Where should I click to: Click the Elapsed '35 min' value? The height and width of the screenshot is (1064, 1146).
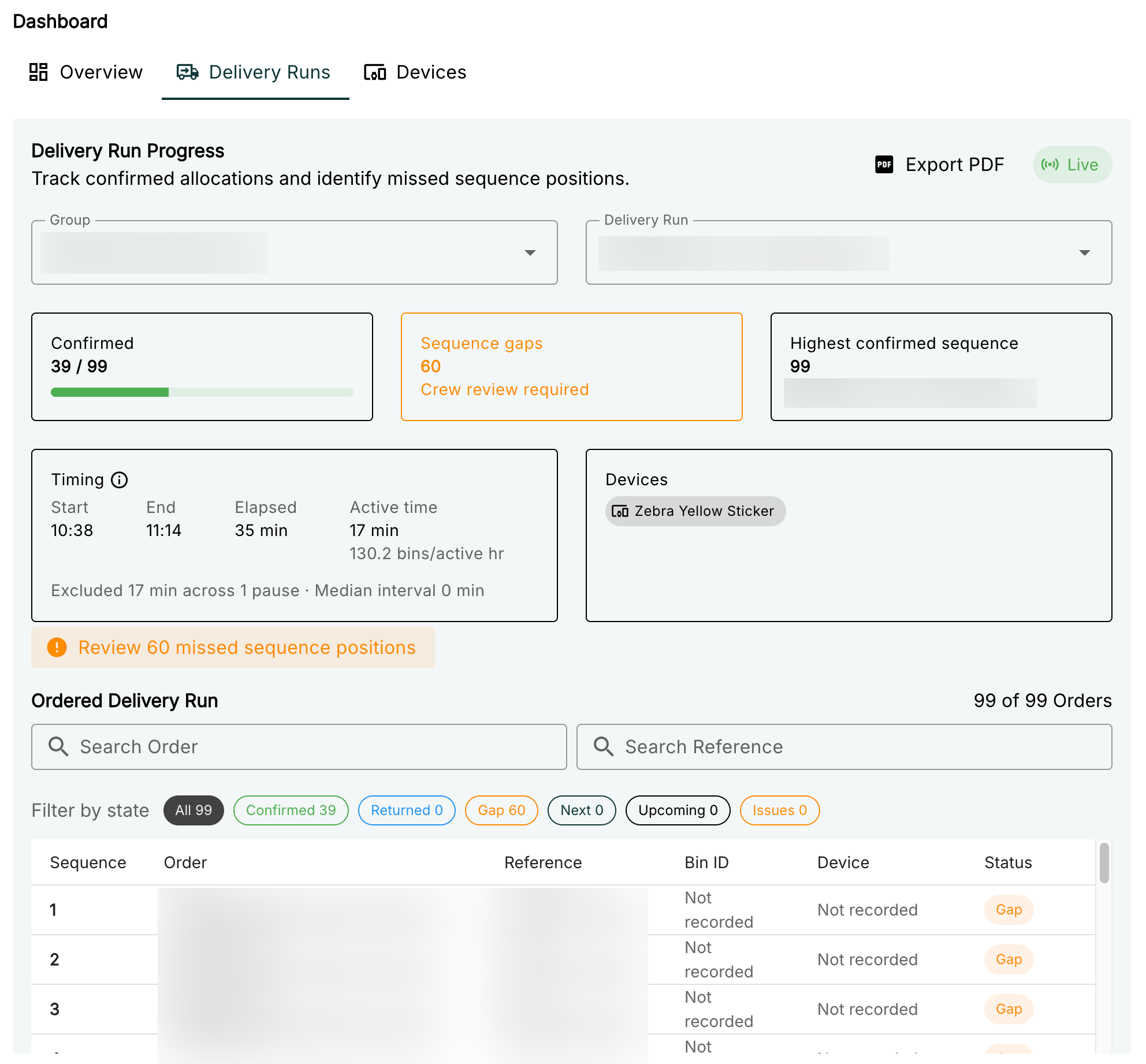pos(261,530)
